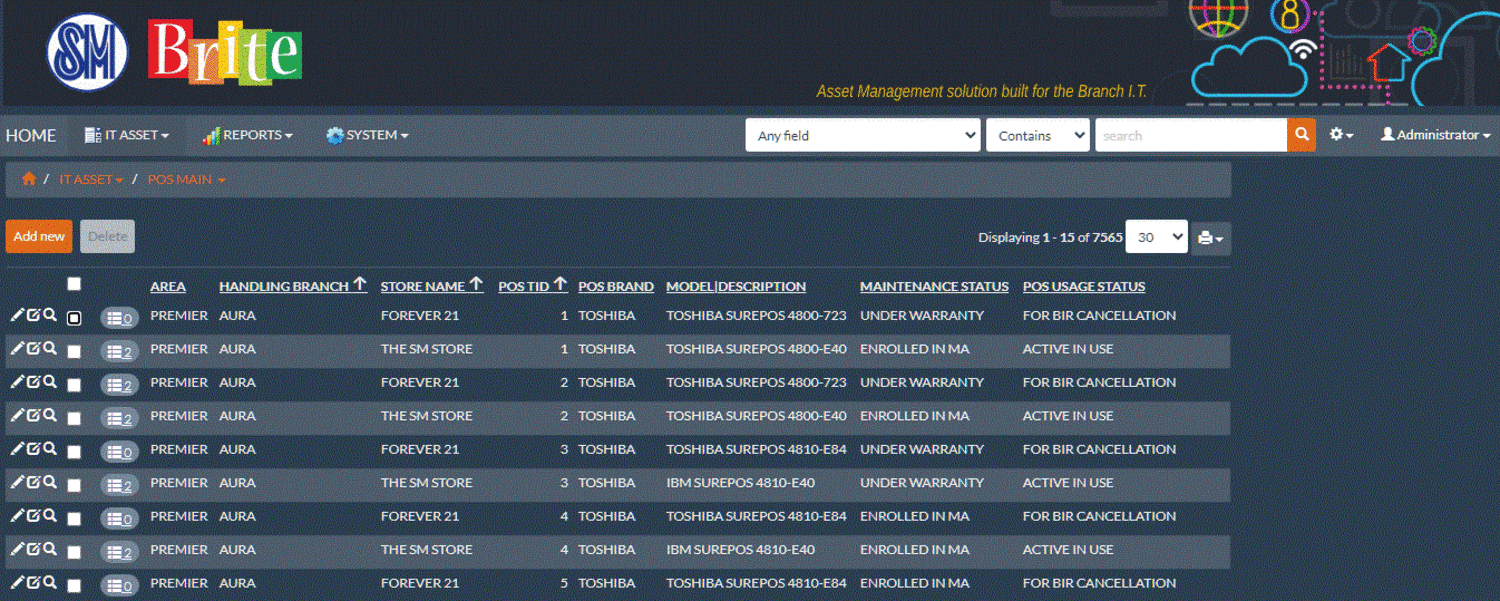Check The SM Store POS TID 3 row checkbox
Screen dimensions: 1500x601
coord(74,485)
